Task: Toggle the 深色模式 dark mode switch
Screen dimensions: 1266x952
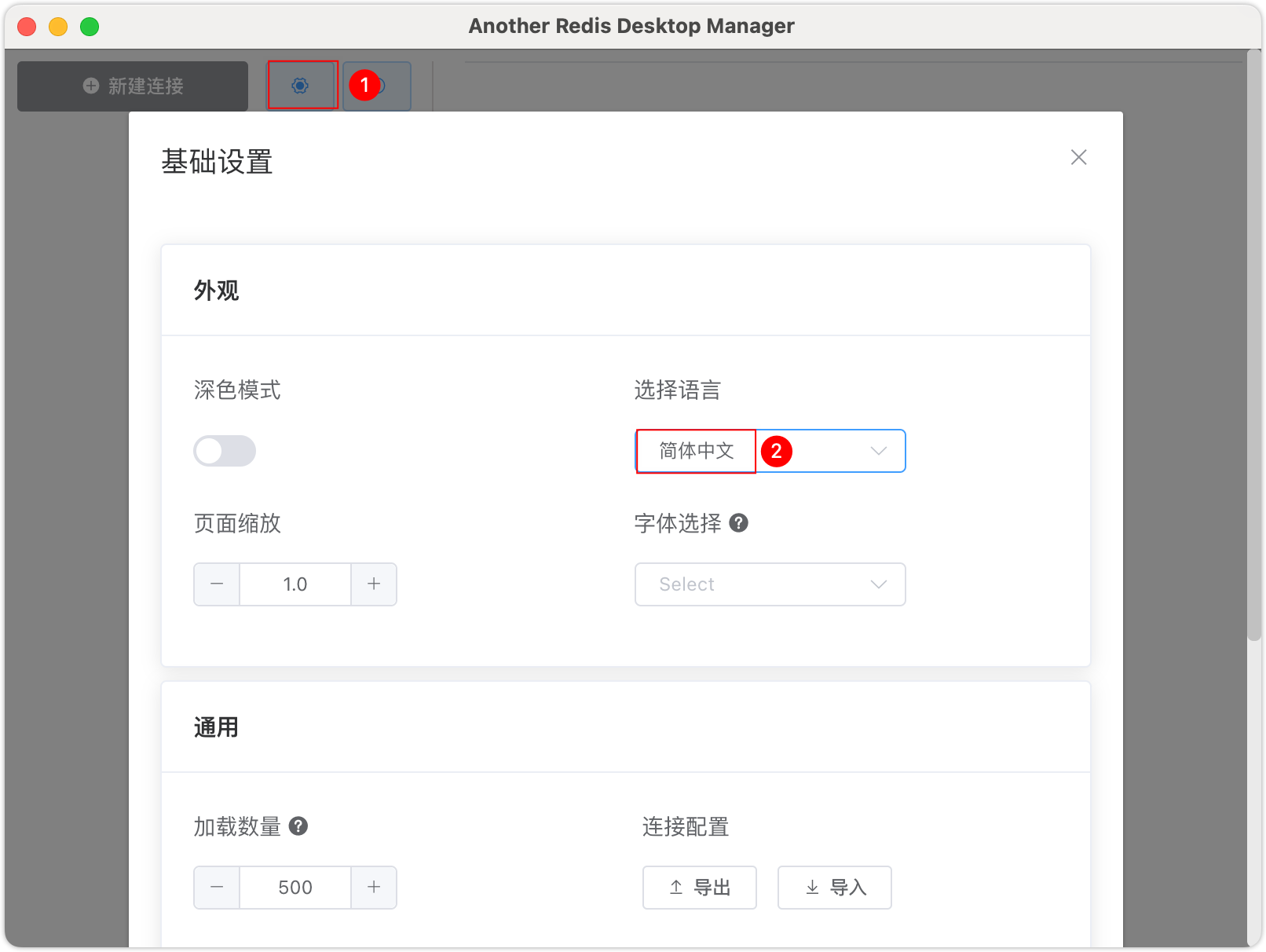Action: point(225,451)
